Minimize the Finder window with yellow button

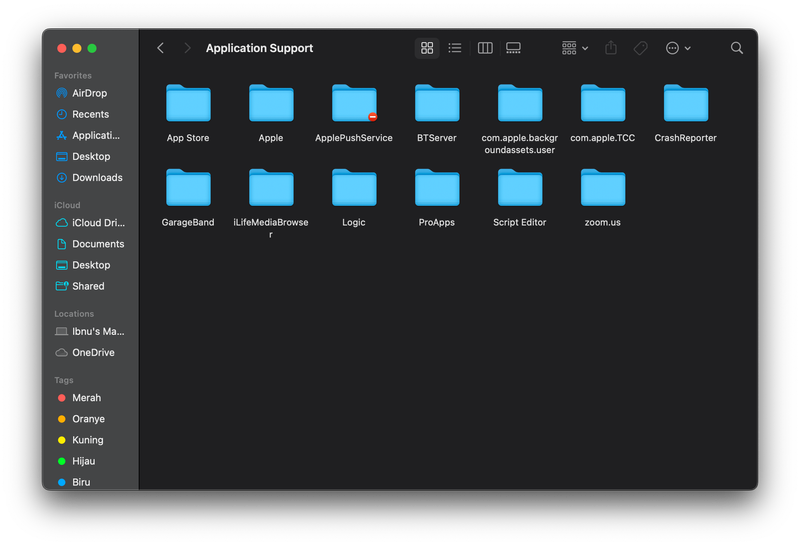(x=77, y=48)
